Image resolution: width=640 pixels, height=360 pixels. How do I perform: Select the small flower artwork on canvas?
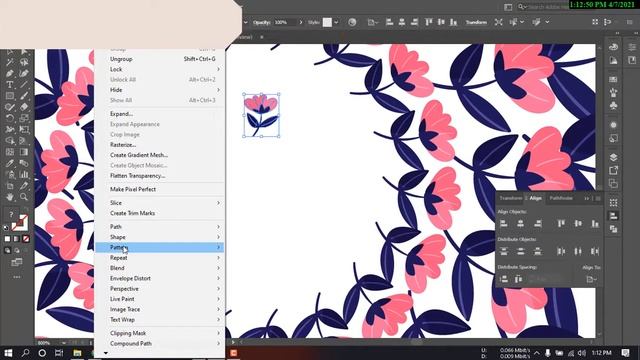tap(262, 115)
